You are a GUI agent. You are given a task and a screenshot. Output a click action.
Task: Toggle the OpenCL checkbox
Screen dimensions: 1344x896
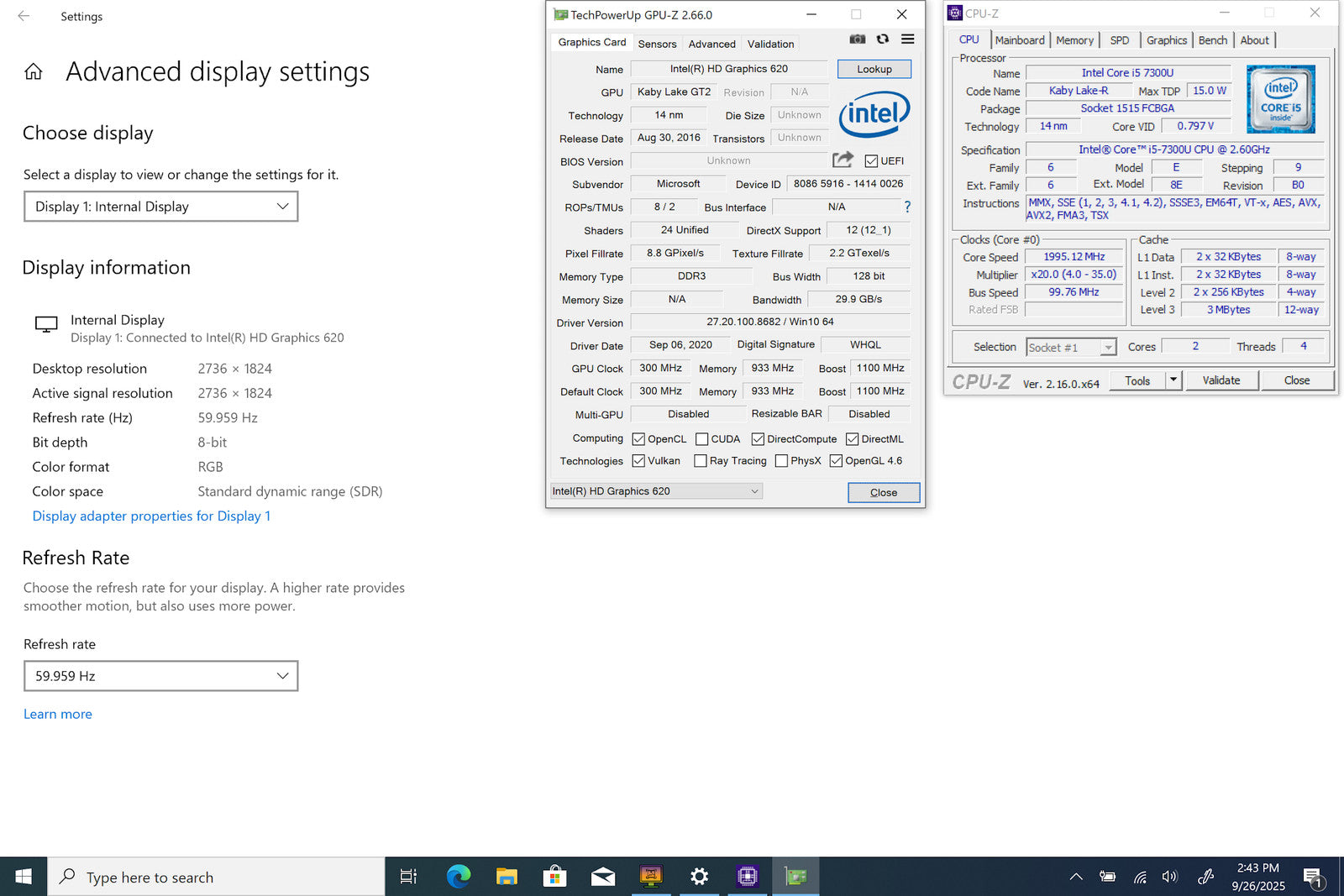[638, 439]
